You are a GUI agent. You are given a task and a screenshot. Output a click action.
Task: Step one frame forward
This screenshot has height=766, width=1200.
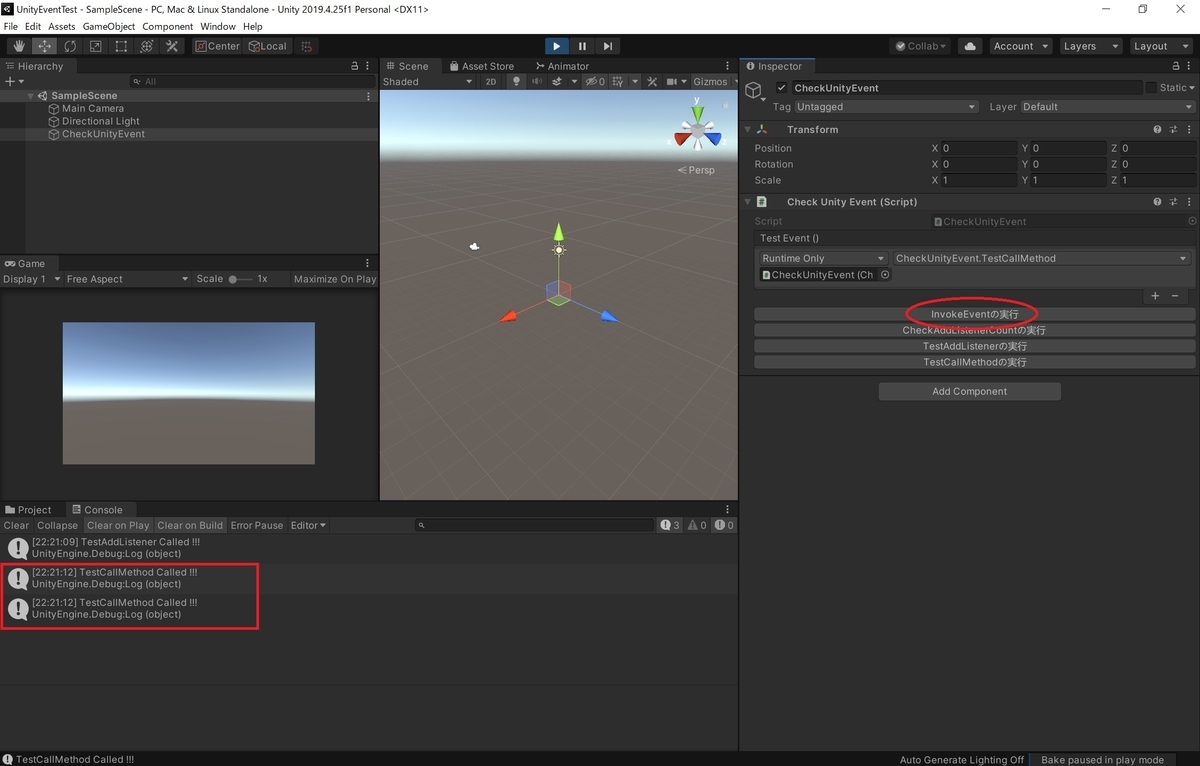[607, 46]
